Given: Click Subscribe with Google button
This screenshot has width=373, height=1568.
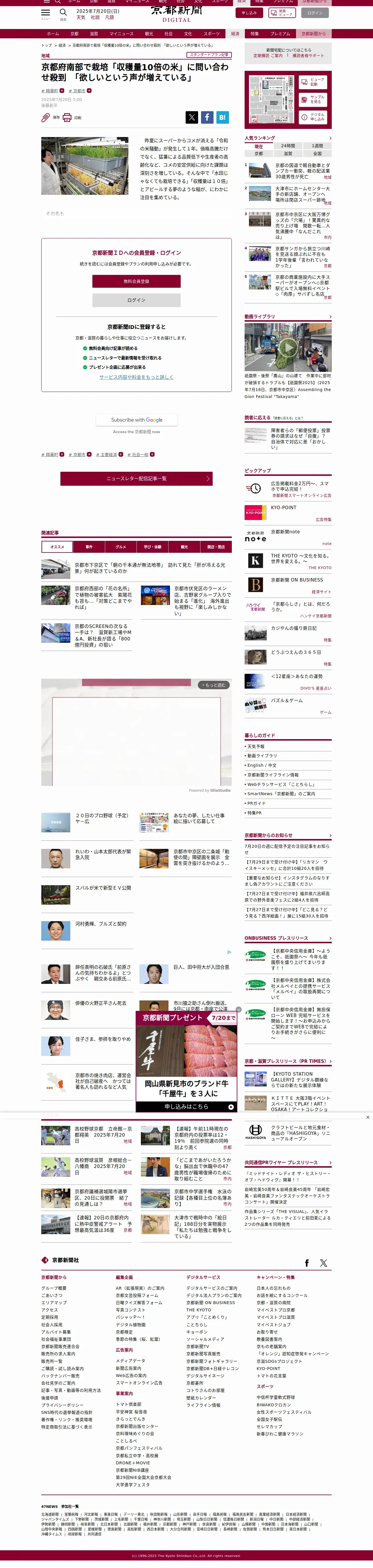Looking at the screenshot, I should tap(137, 420).
